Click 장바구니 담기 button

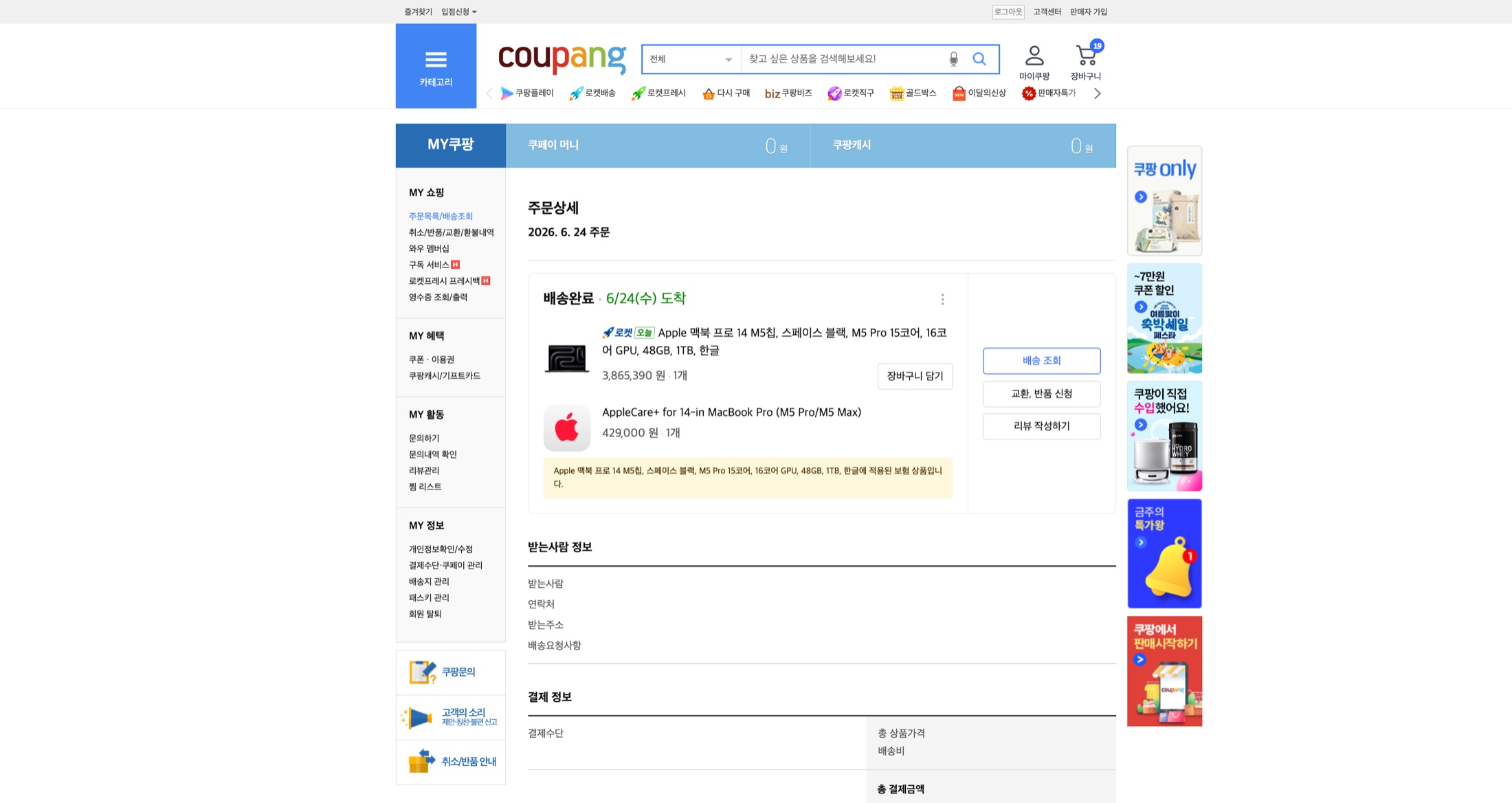[915, 376]
